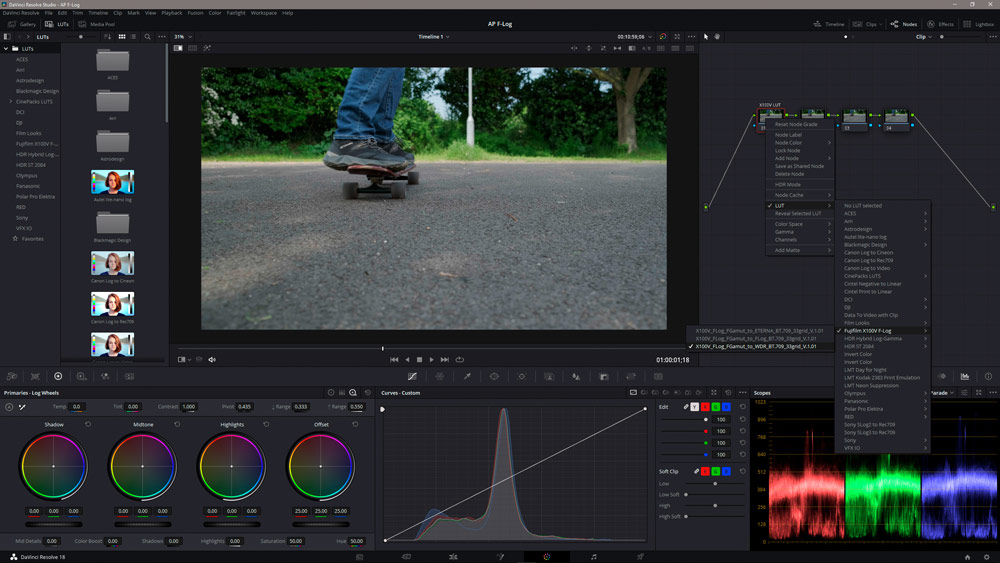Toggle the red curve channel button
1000x563 pixels.
[x=705, y=407]
